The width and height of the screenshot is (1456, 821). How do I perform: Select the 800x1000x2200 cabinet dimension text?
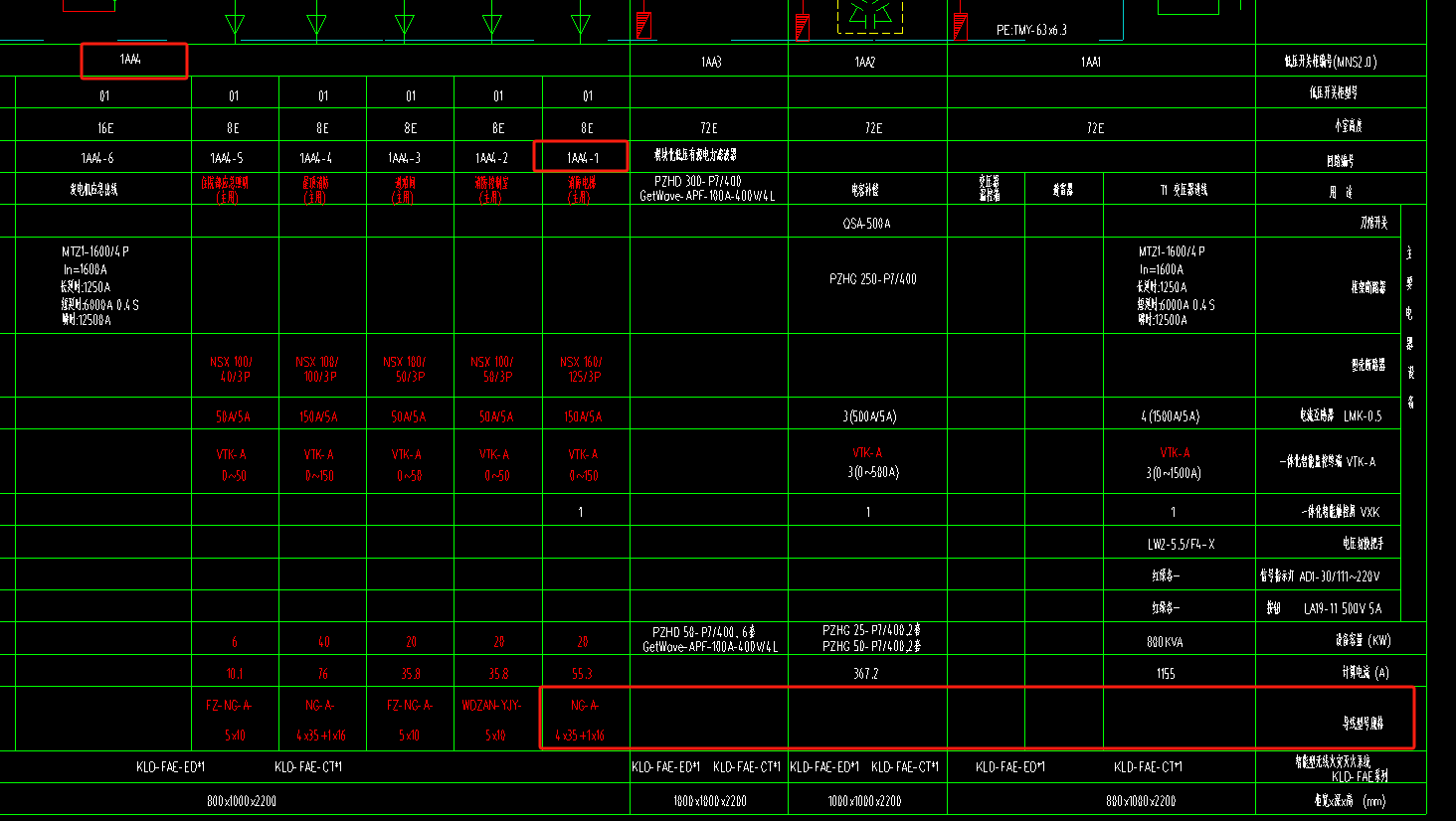242,800
